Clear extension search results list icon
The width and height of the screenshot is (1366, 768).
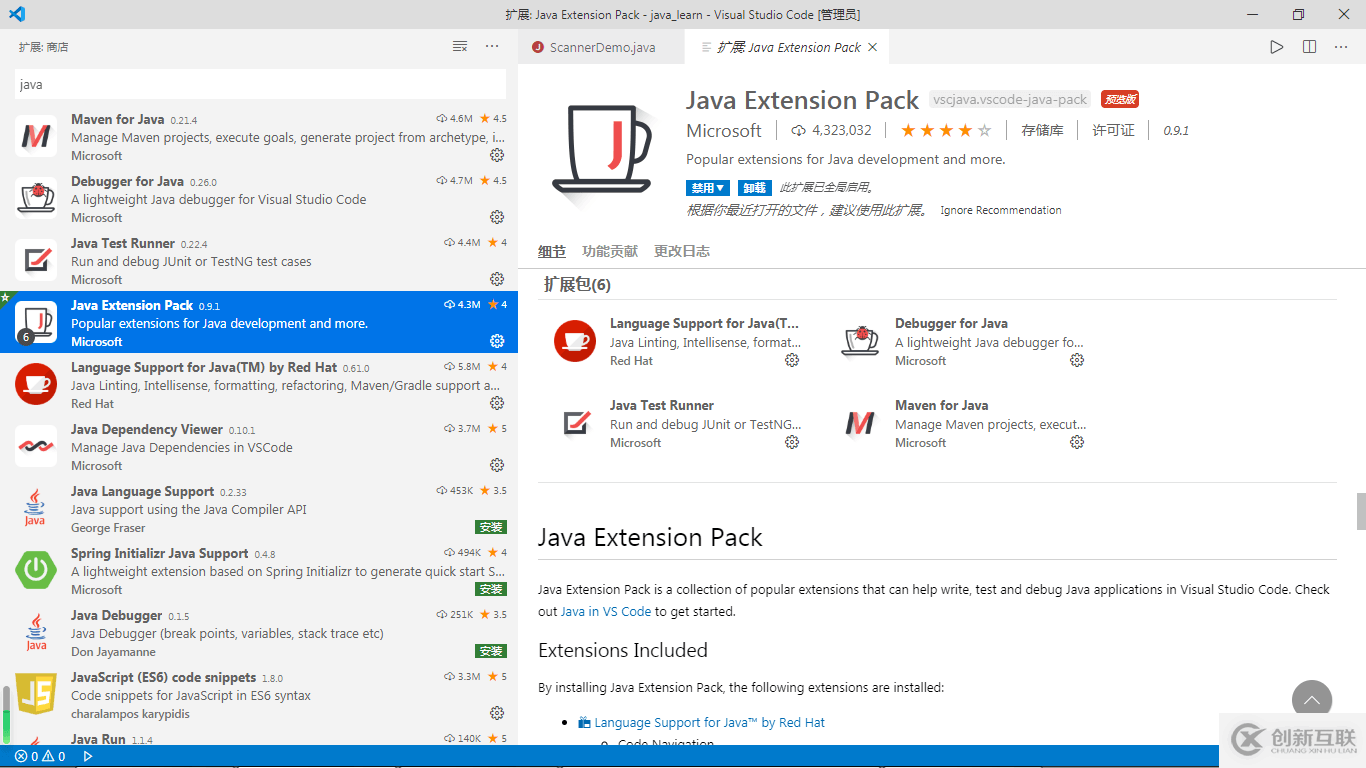460,46
